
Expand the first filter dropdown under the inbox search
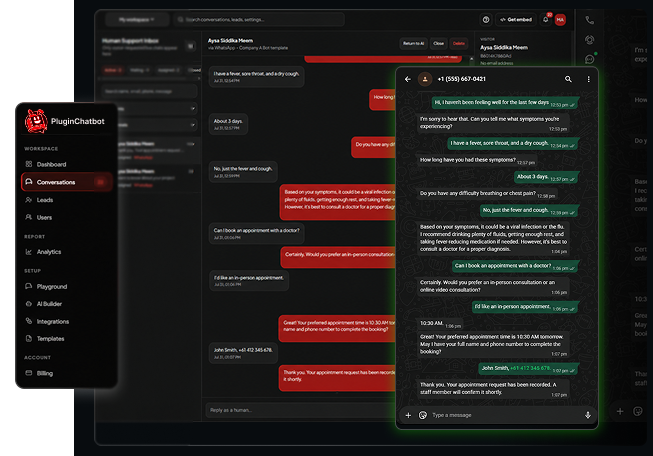pos(157,109)
